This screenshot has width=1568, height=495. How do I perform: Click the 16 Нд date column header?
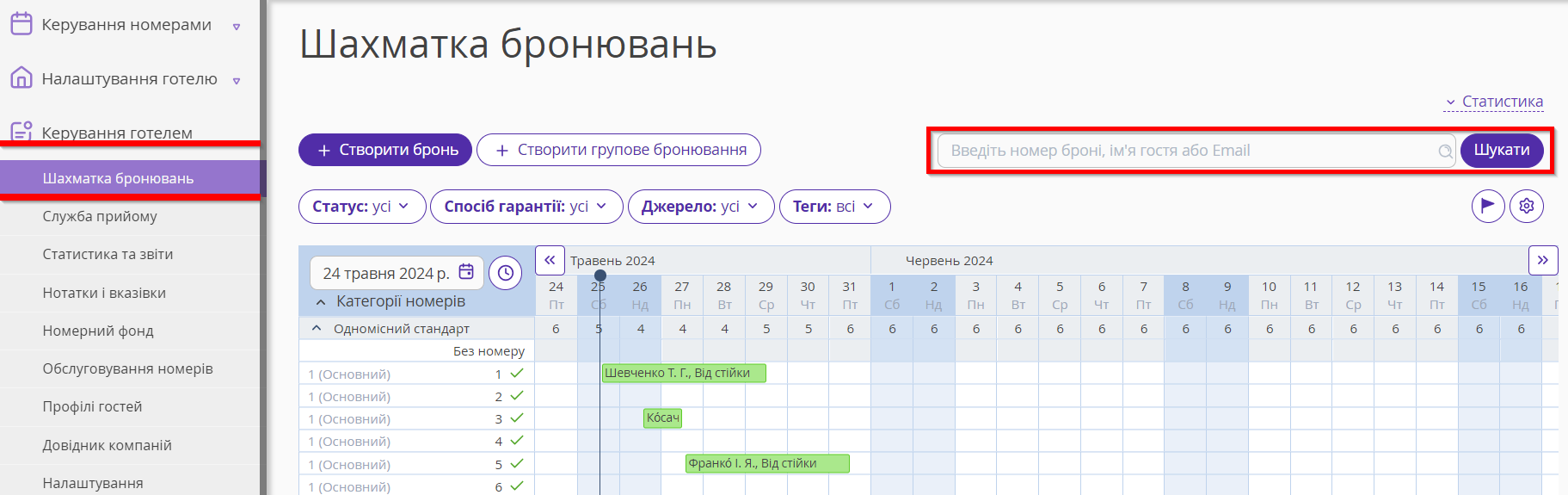pos(1521,295)
